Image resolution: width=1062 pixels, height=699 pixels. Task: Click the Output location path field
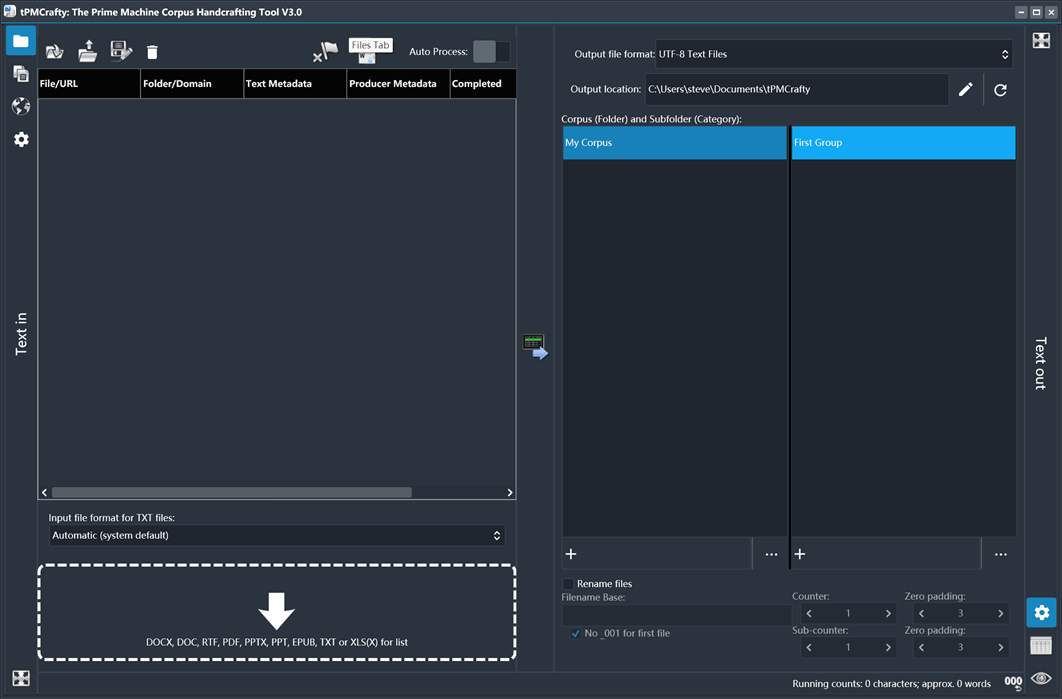pyautogui.click(x=796, y=89)
